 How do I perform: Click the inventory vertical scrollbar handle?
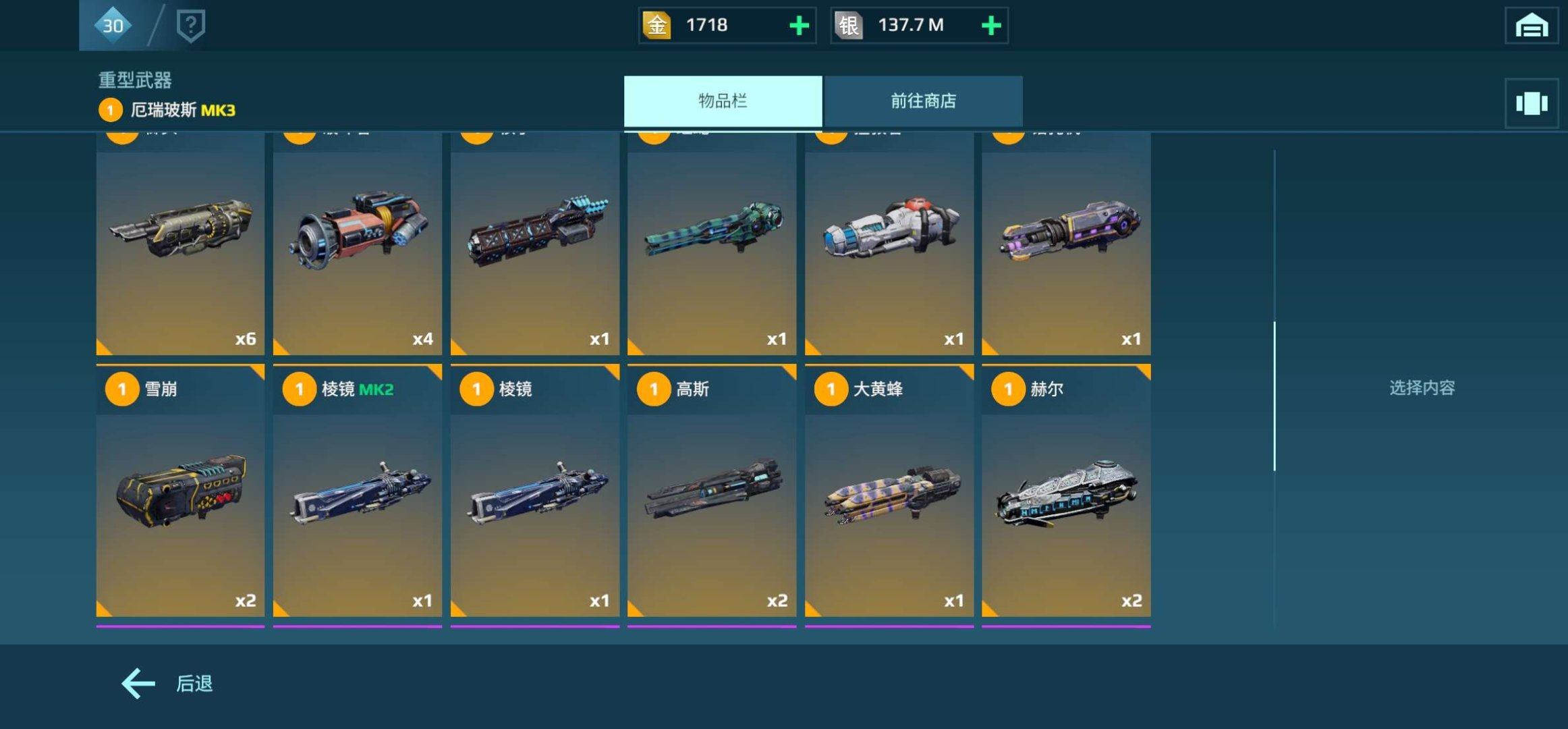(1275, 396)
